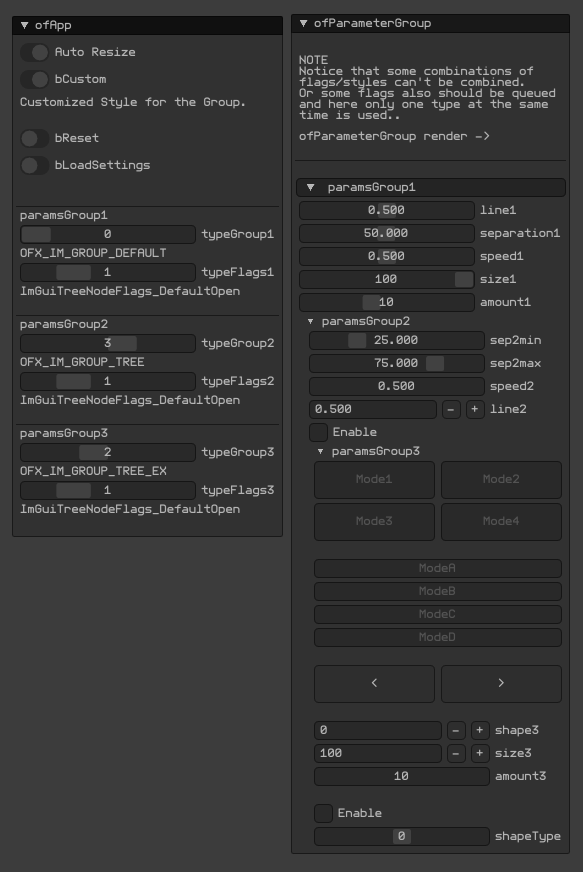Screen dimensions: 583x872
Task: Increase size3 with plus button
Action: [480, 753]
